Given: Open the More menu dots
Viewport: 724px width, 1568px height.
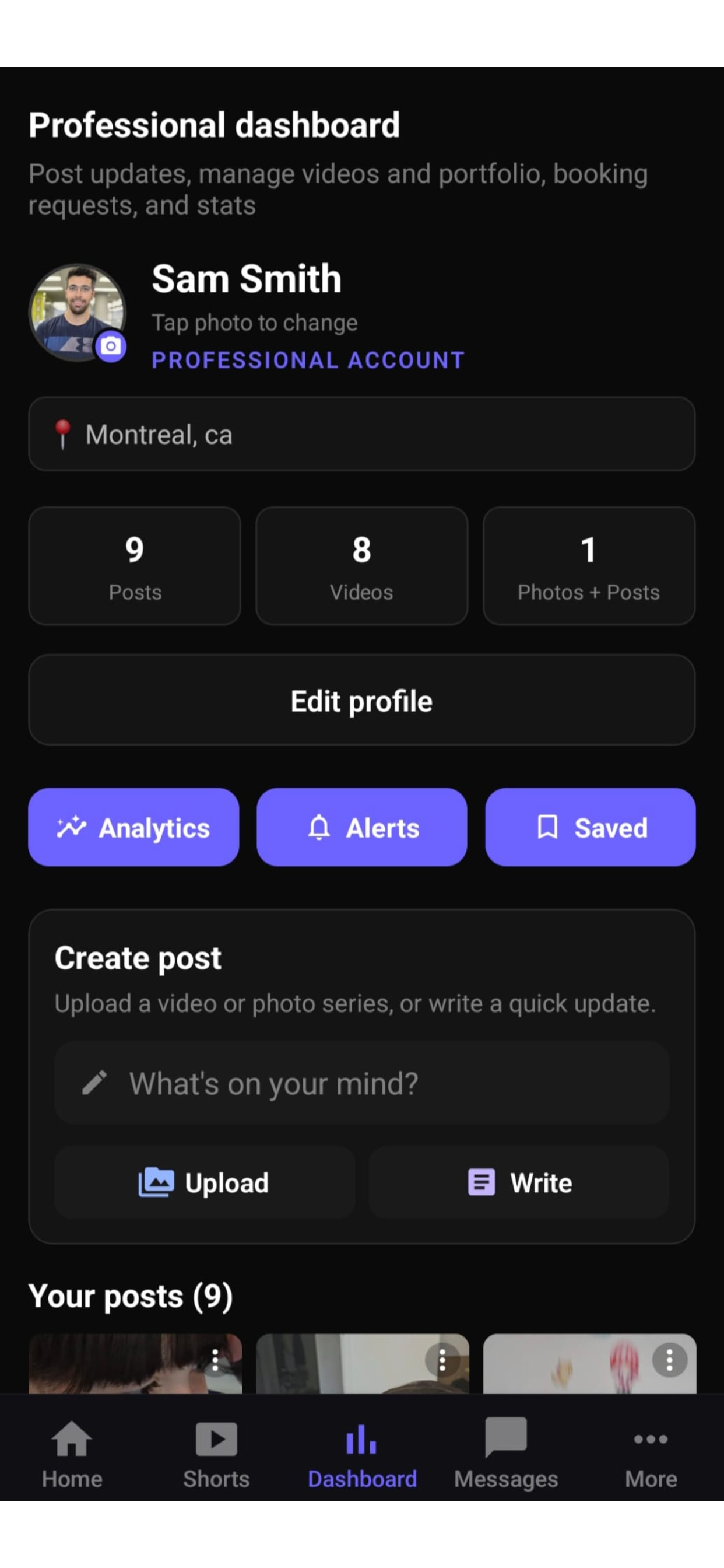Looking at the screenshot, I should [x=651, y=1440].
